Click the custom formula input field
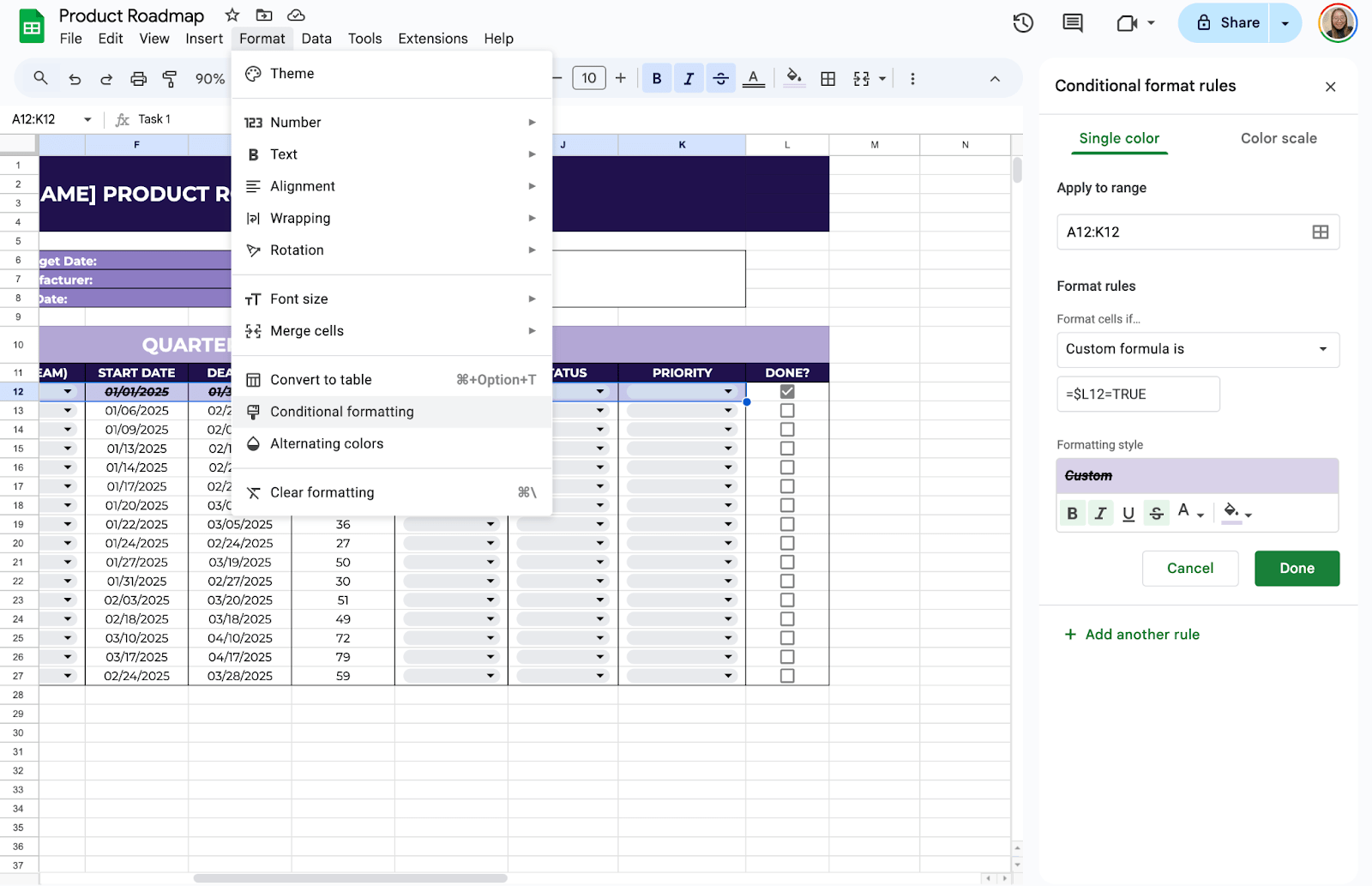This screenshot has width=1372, height=886. (1137, 395)
